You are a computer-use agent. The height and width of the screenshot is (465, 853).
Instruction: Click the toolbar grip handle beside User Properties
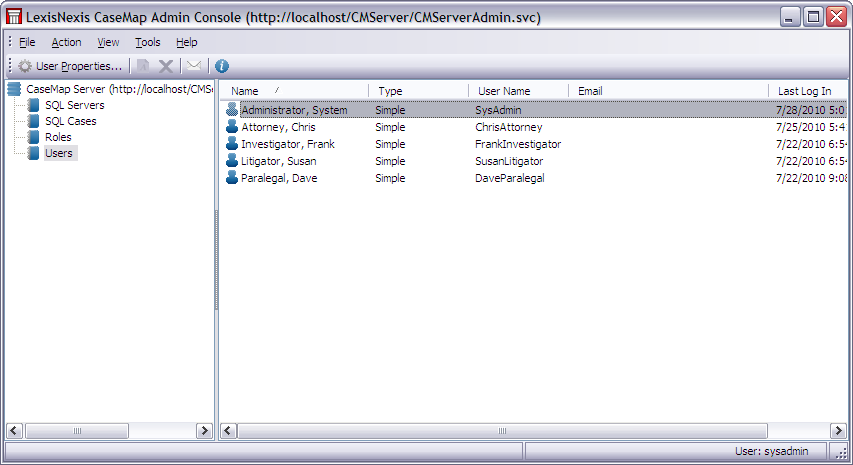(10, 66)
